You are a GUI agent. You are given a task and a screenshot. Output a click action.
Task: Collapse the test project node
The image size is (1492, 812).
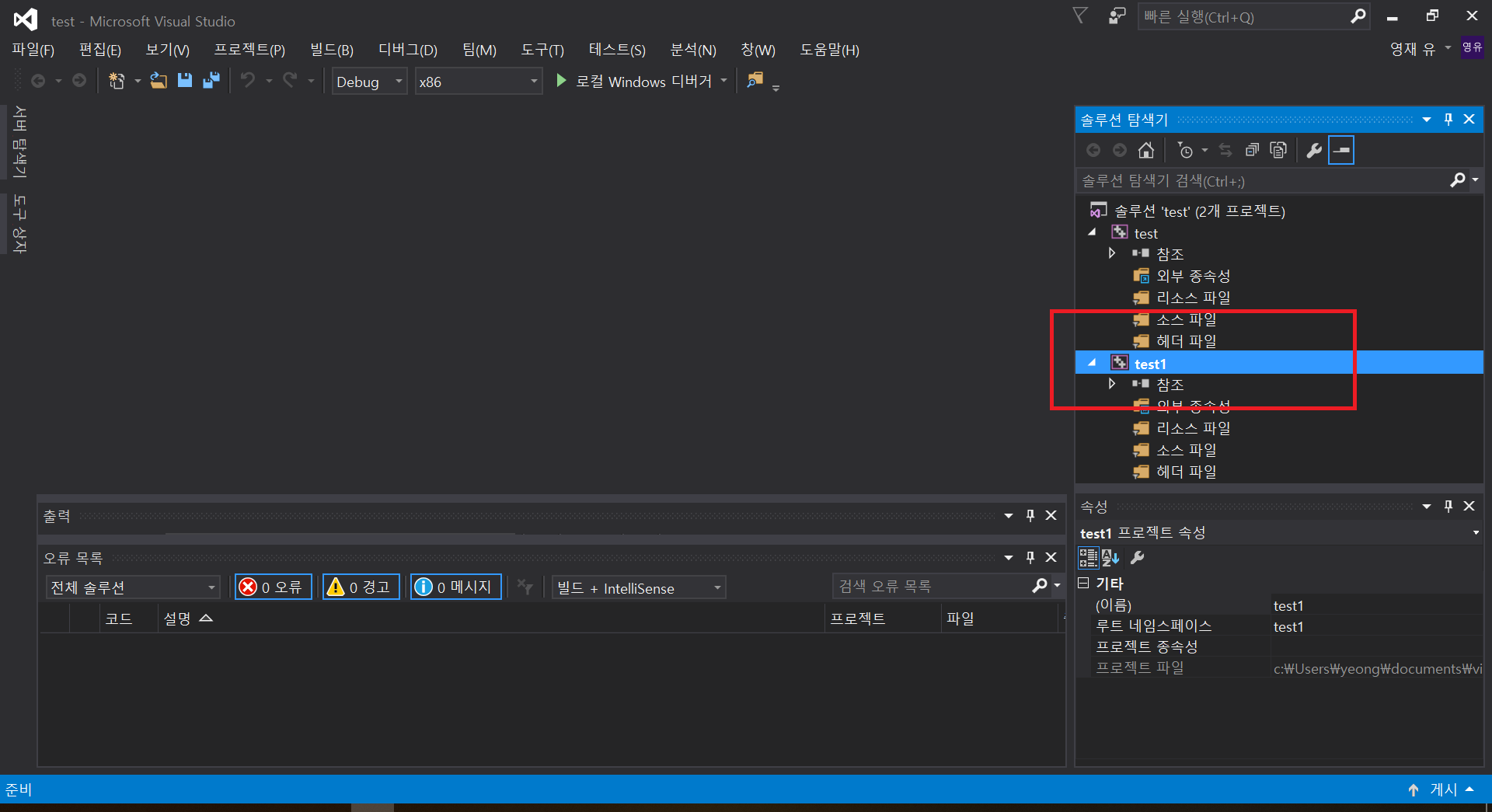tap(1092, 232)
